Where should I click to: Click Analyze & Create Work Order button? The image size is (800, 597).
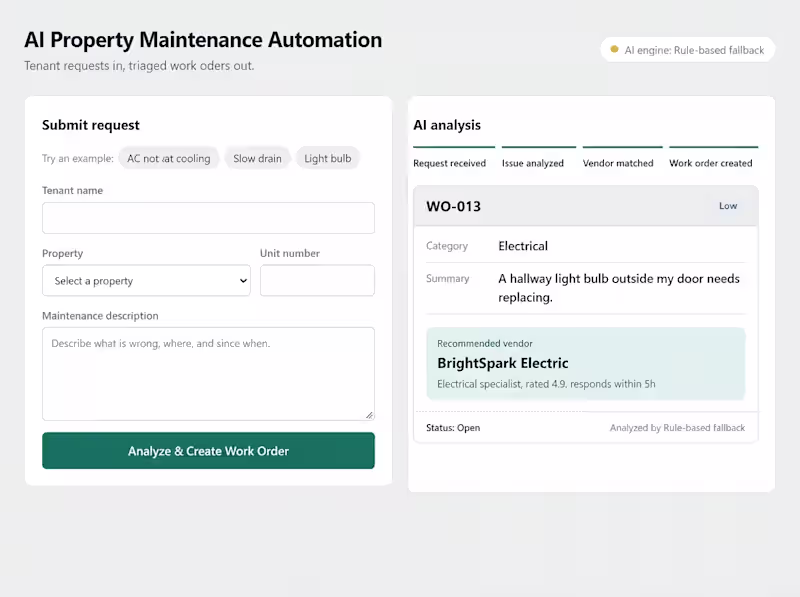pyautogui.click(x=208, y=451)
